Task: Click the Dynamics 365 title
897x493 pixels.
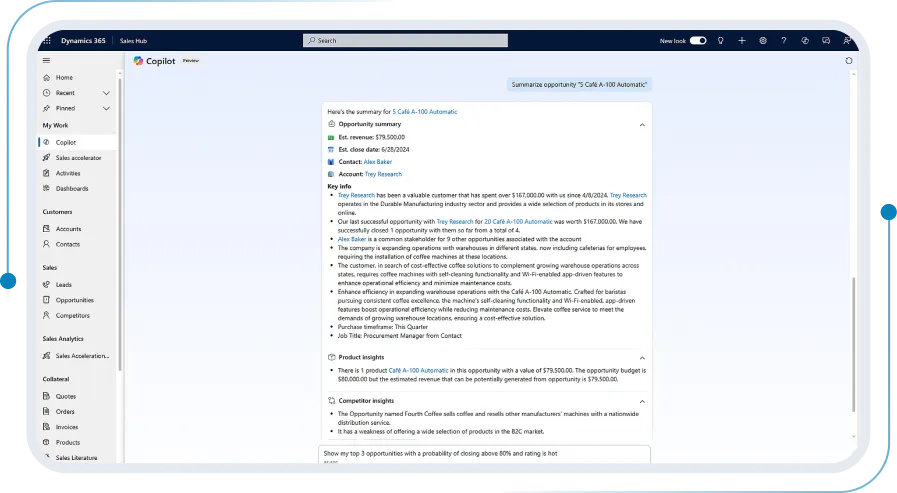Action: 83,41
